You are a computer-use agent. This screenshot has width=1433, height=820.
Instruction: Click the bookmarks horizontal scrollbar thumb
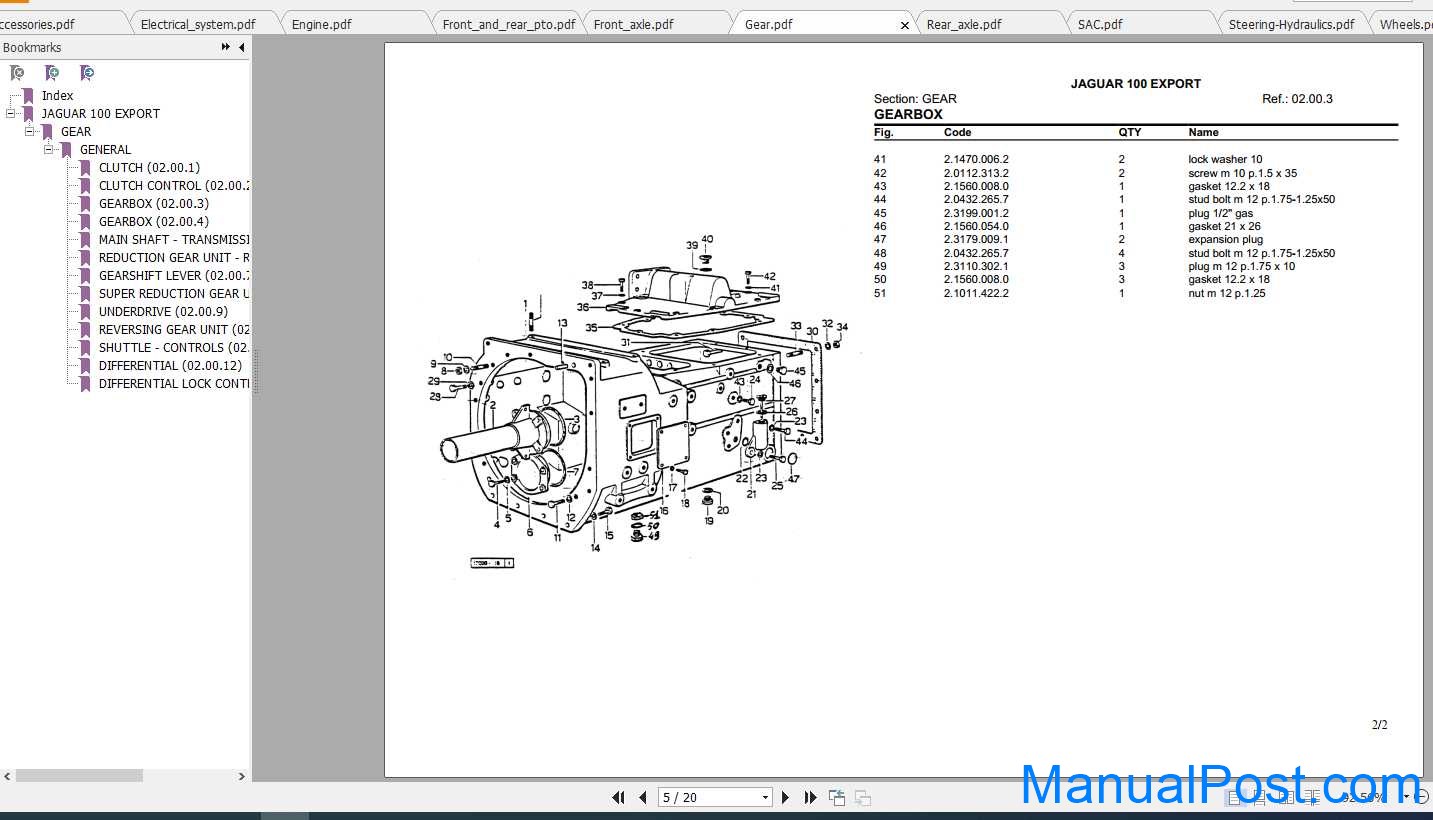[79, 775]
